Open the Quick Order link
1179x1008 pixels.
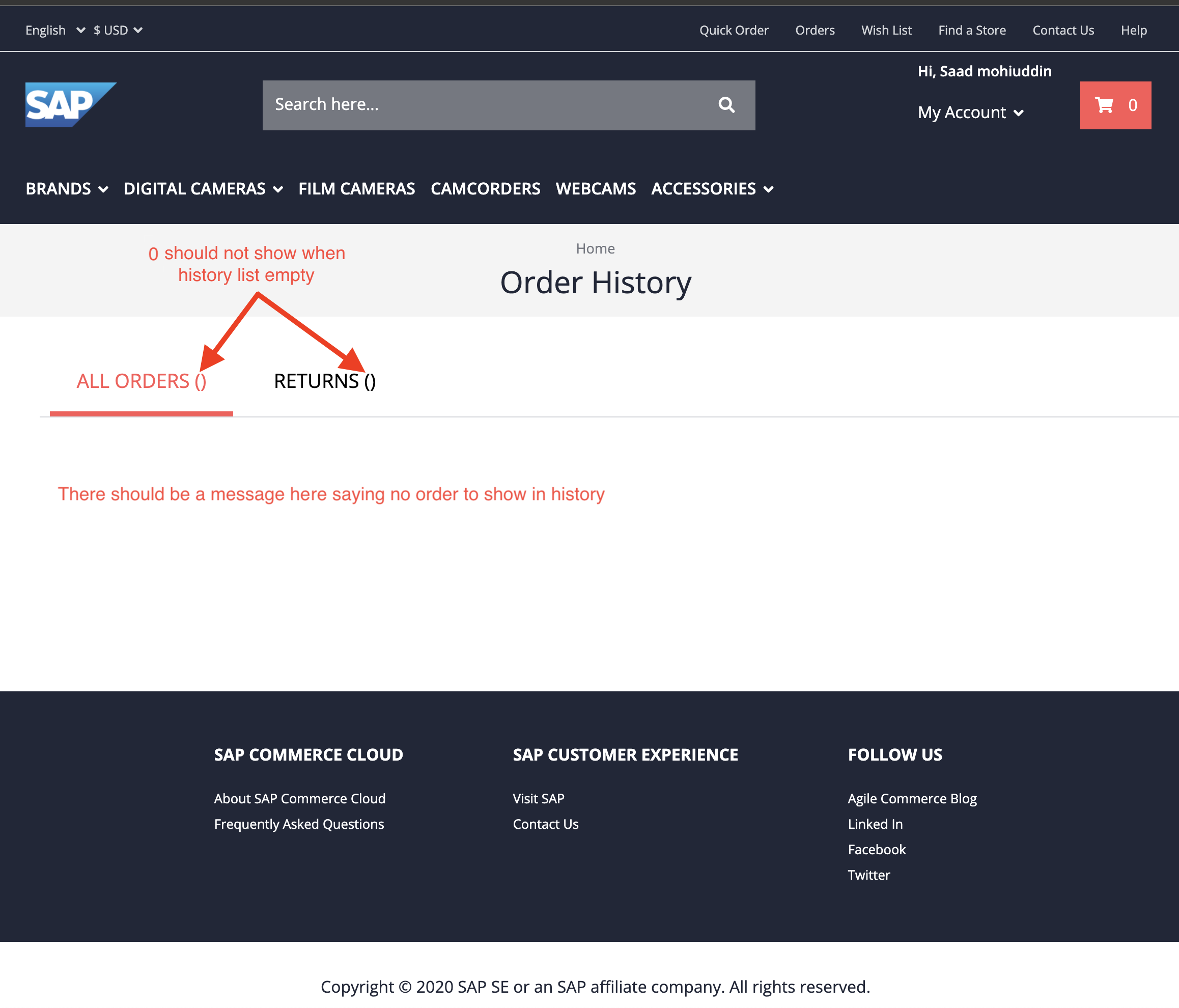click(734, 30)
